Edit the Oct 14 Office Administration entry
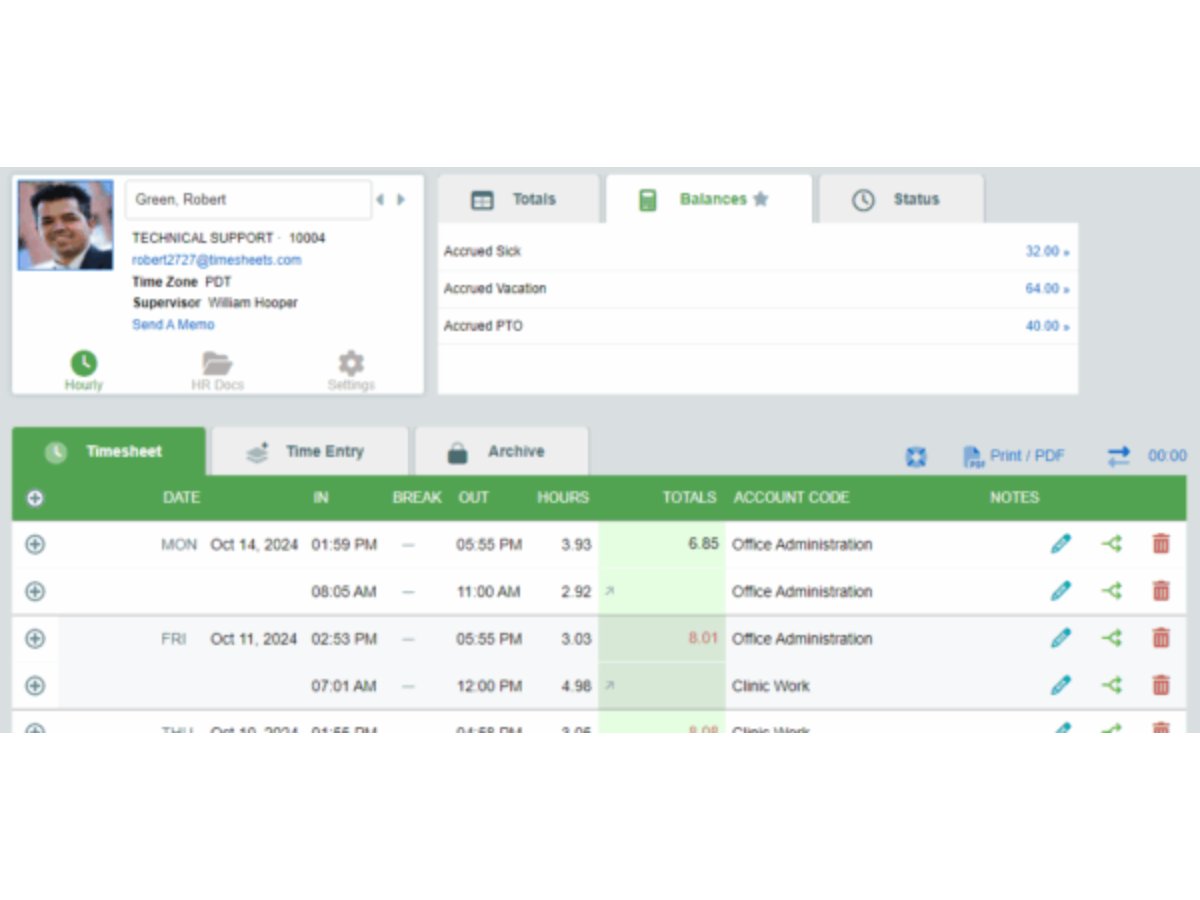This screenshot has height=900, width=1200. click(1061, 543)
